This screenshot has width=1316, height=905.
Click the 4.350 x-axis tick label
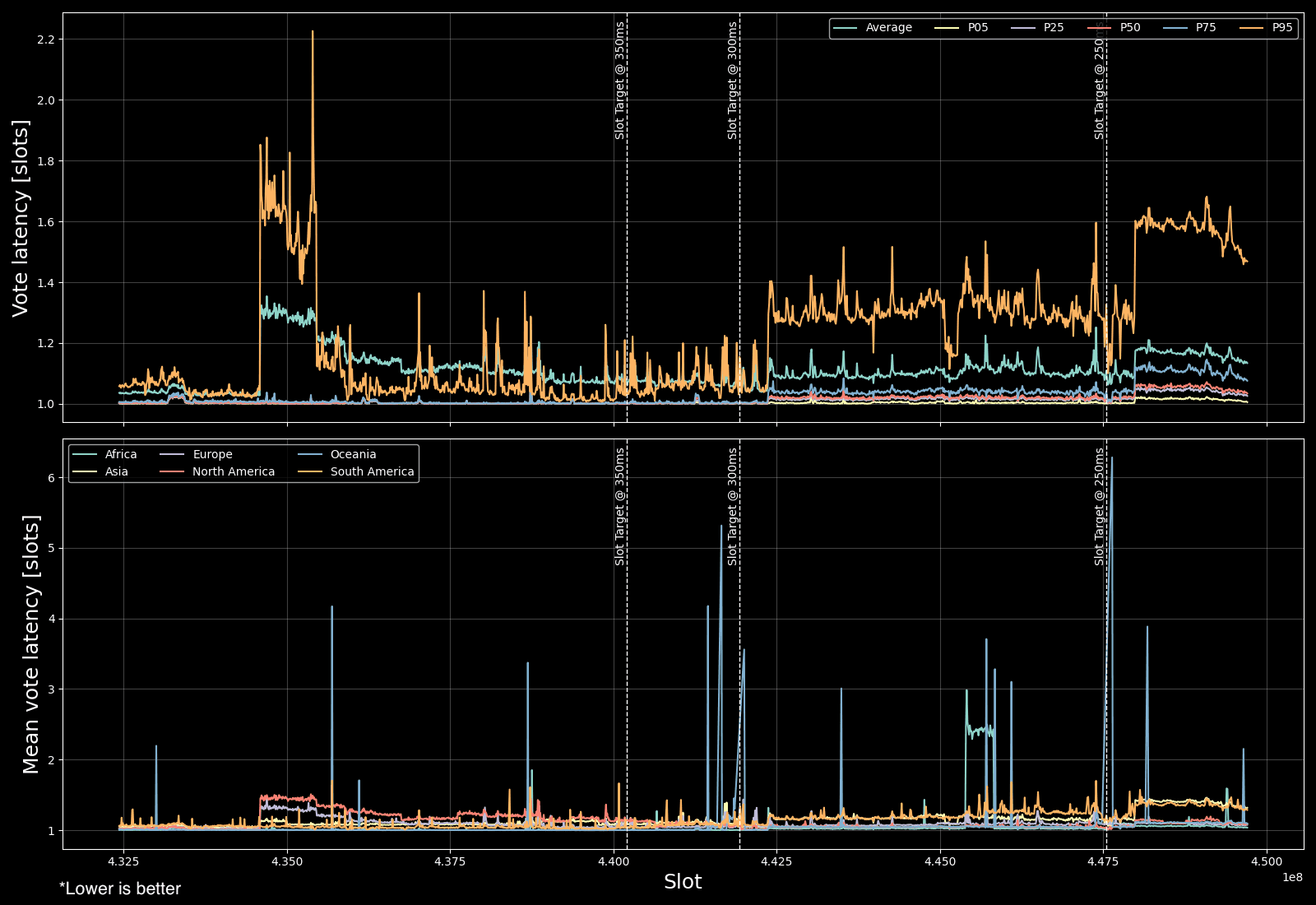(287, 862)
